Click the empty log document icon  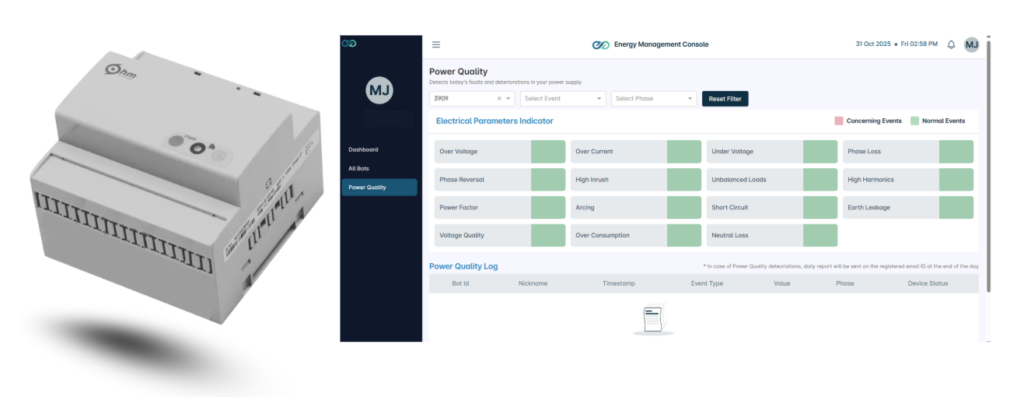pyautogui.click(x=653, y=320)
